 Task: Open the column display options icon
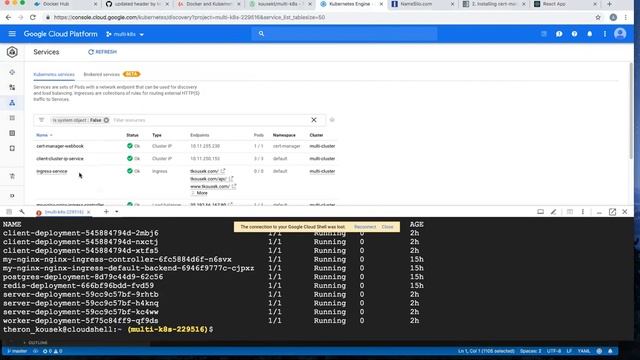[x=332, y=120]
